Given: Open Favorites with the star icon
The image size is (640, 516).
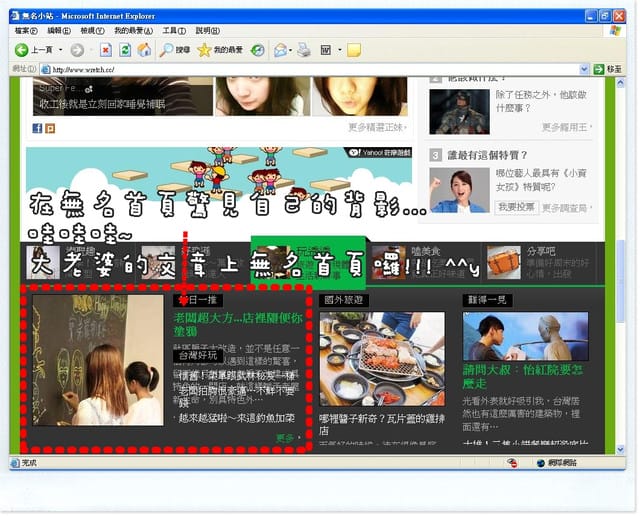Looking at the screenshot, I should tap(204, 50).
